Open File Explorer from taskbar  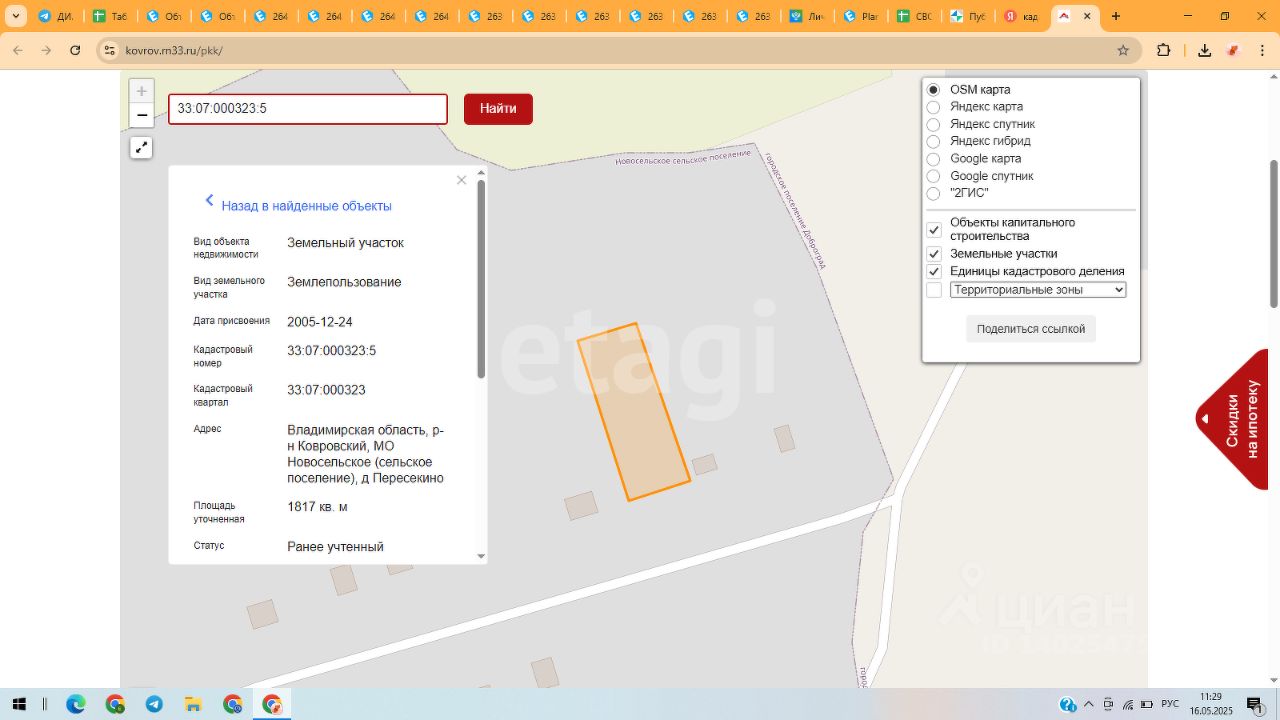193,704
